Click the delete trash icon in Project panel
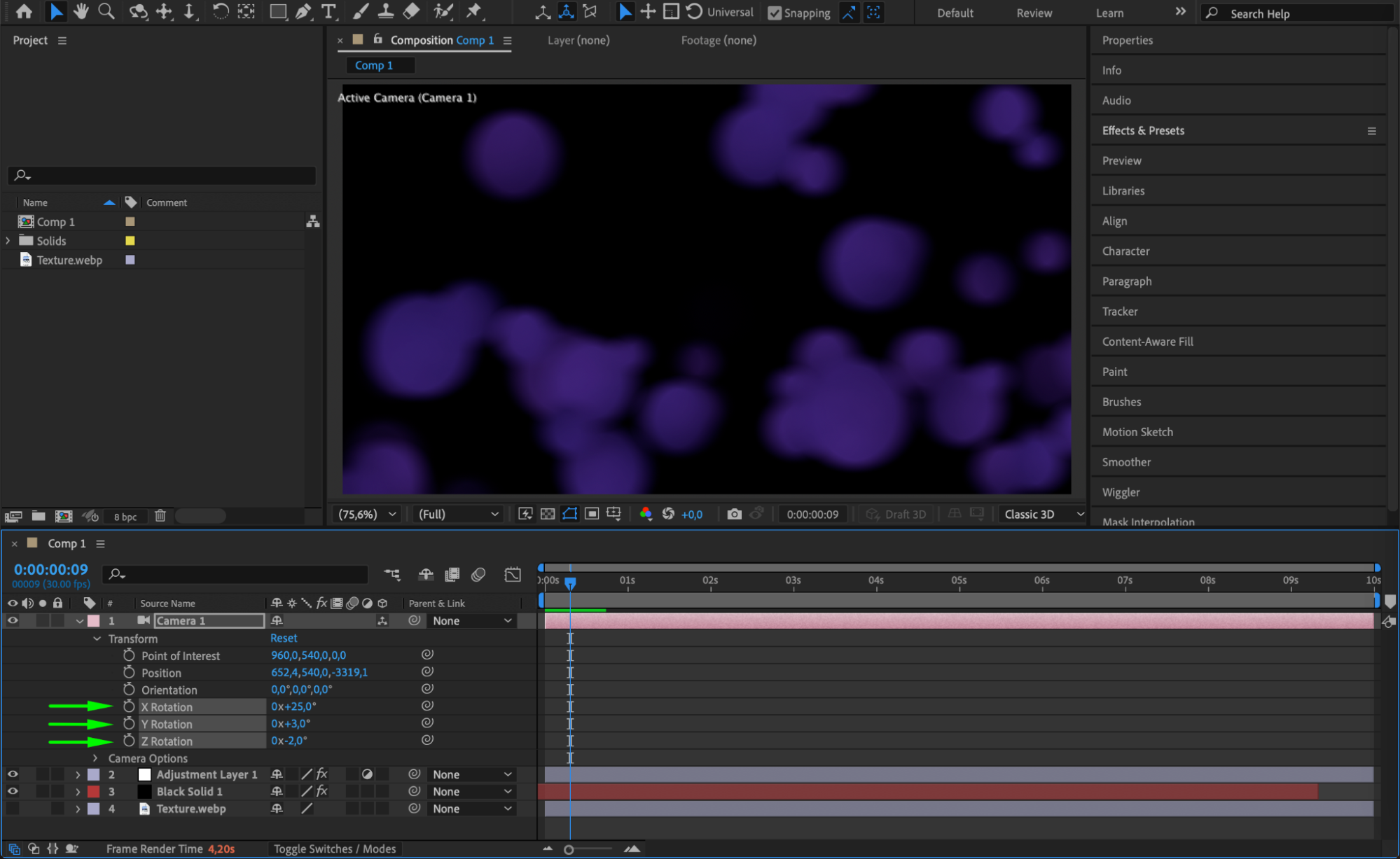Screen dimensions: 1400x859 (160, 516)
